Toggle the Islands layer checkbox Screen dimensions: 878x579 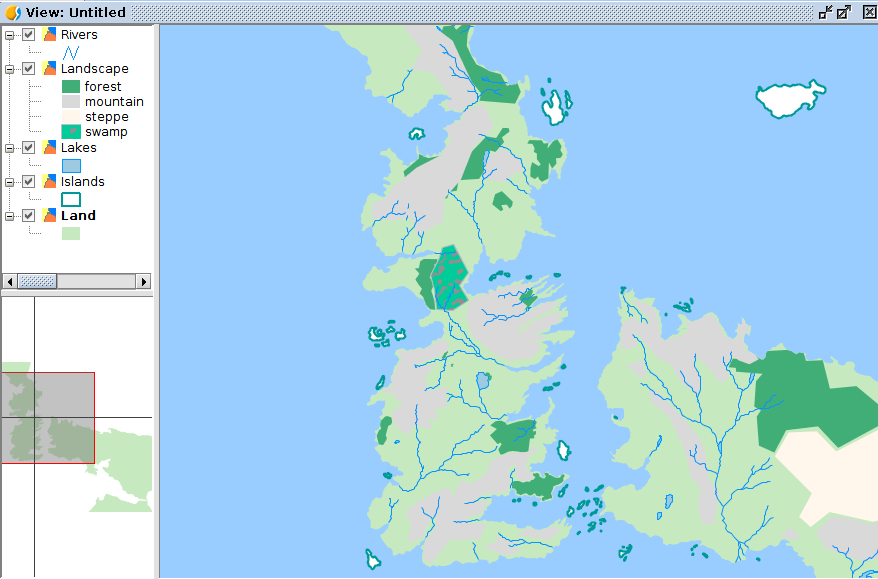[x=29, y=182]
